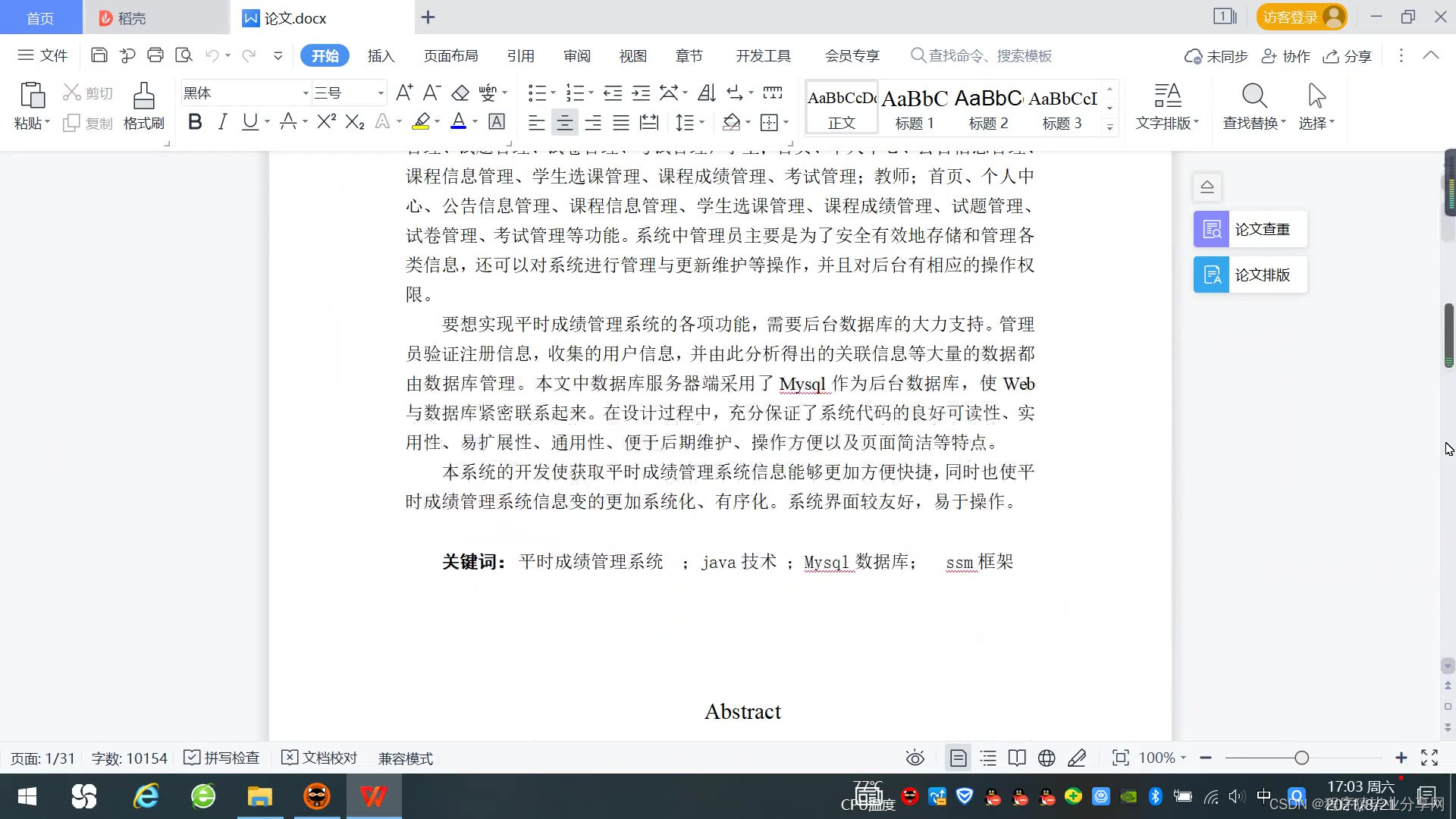Apply superscript X² formatting
Viewport: 1456px width, 819px height.
tap(327, 121)
